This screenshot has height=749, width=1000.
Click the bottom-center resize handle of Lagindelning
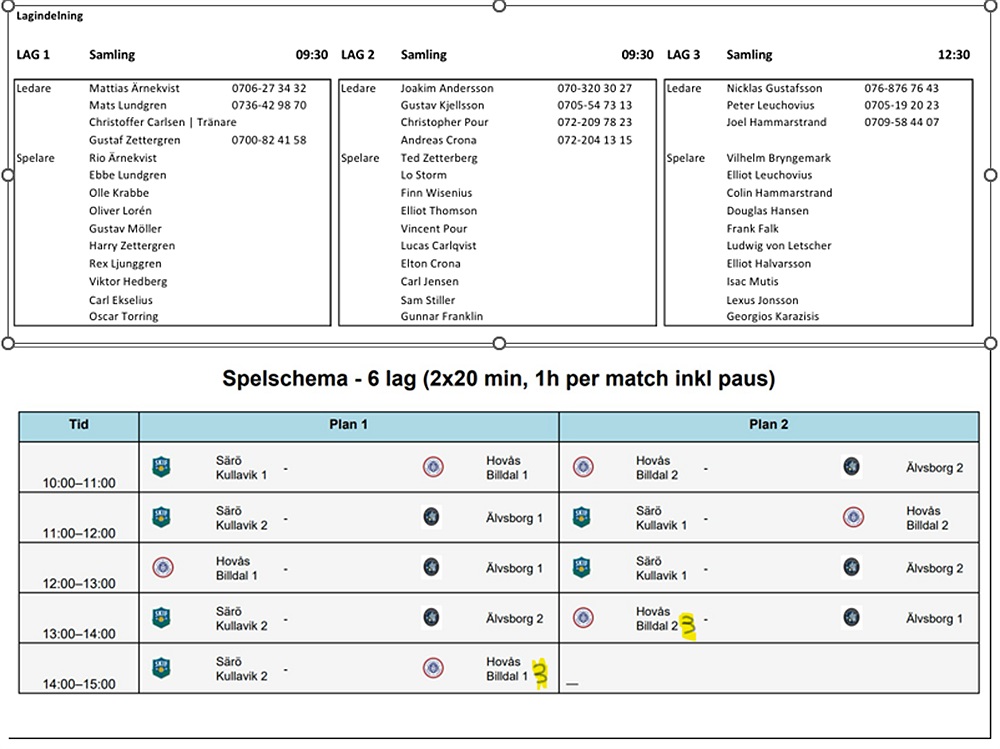click(499, 343)
